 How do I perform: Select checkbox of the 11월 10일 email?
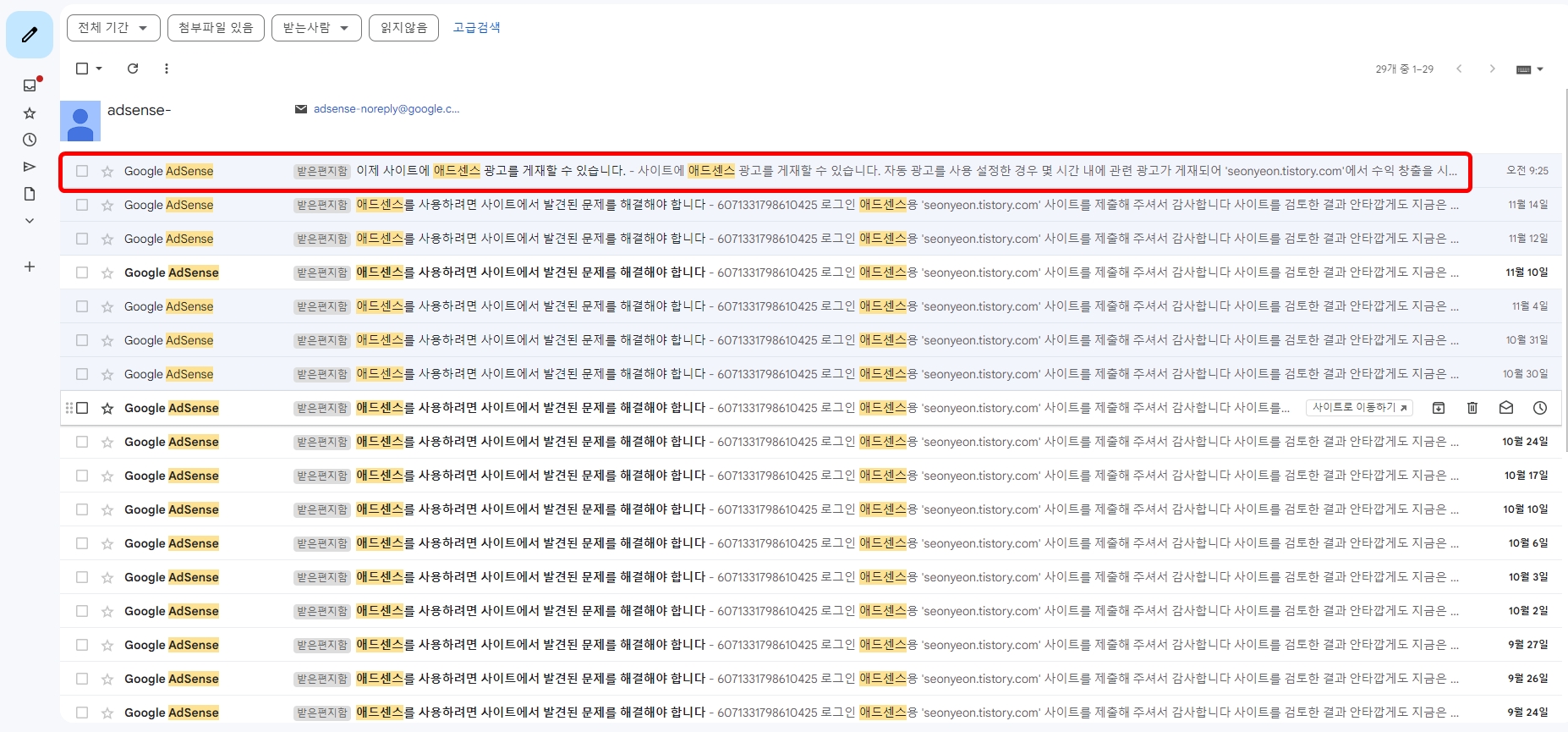82,272
